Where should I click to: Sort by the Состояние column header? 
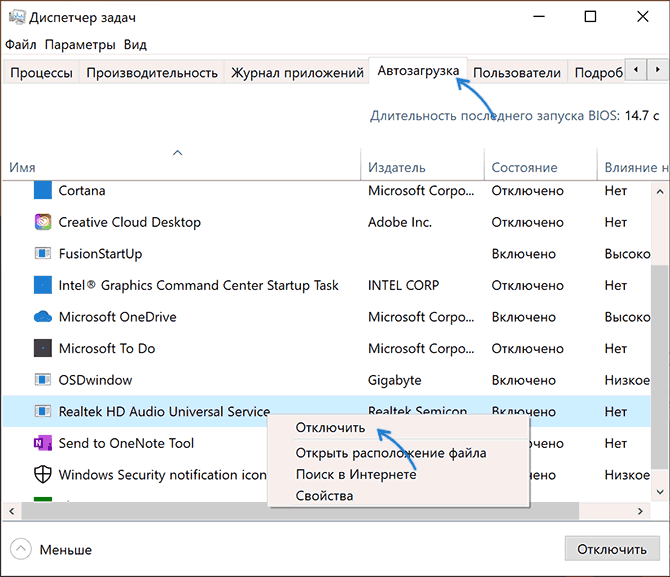(524, 167)
